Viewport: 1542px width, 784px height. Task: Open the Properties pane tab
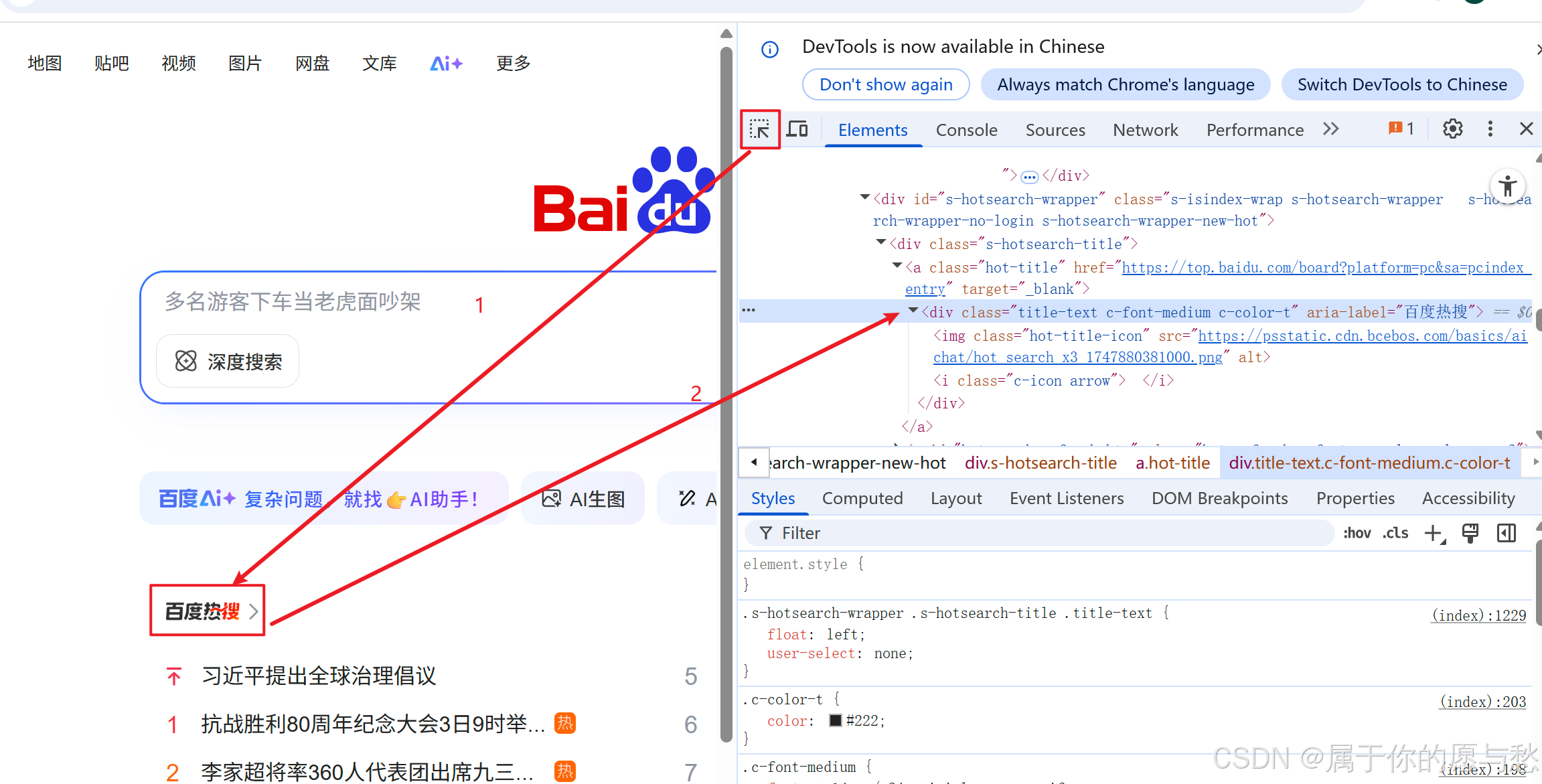click(x=1355, y=499)
